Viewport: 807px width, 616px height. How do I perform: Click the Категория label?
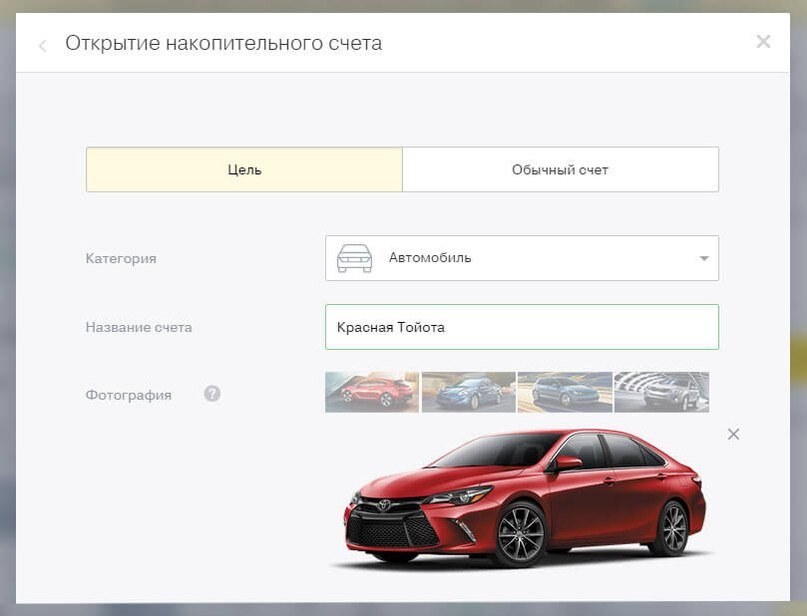click(x=121, y=258)
